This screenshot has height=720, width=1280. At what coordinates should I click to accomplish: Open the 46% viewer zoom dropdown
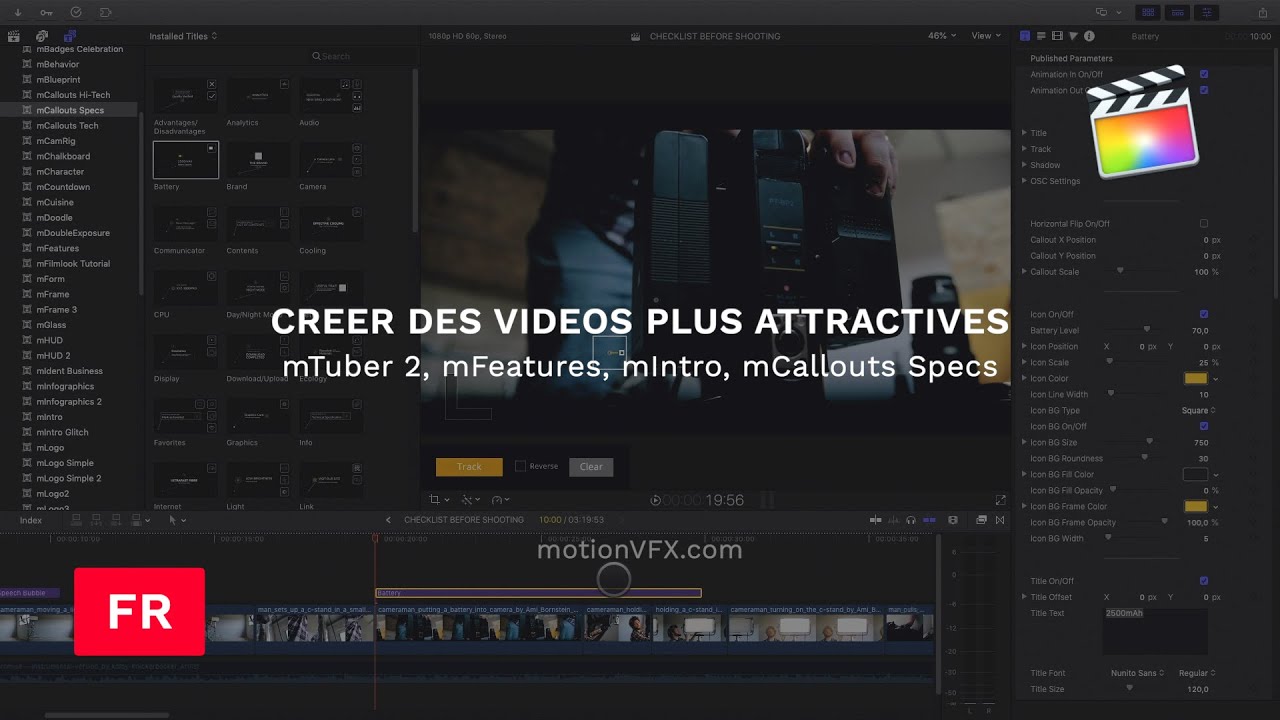pyautogui.click(x=942, y=36)
